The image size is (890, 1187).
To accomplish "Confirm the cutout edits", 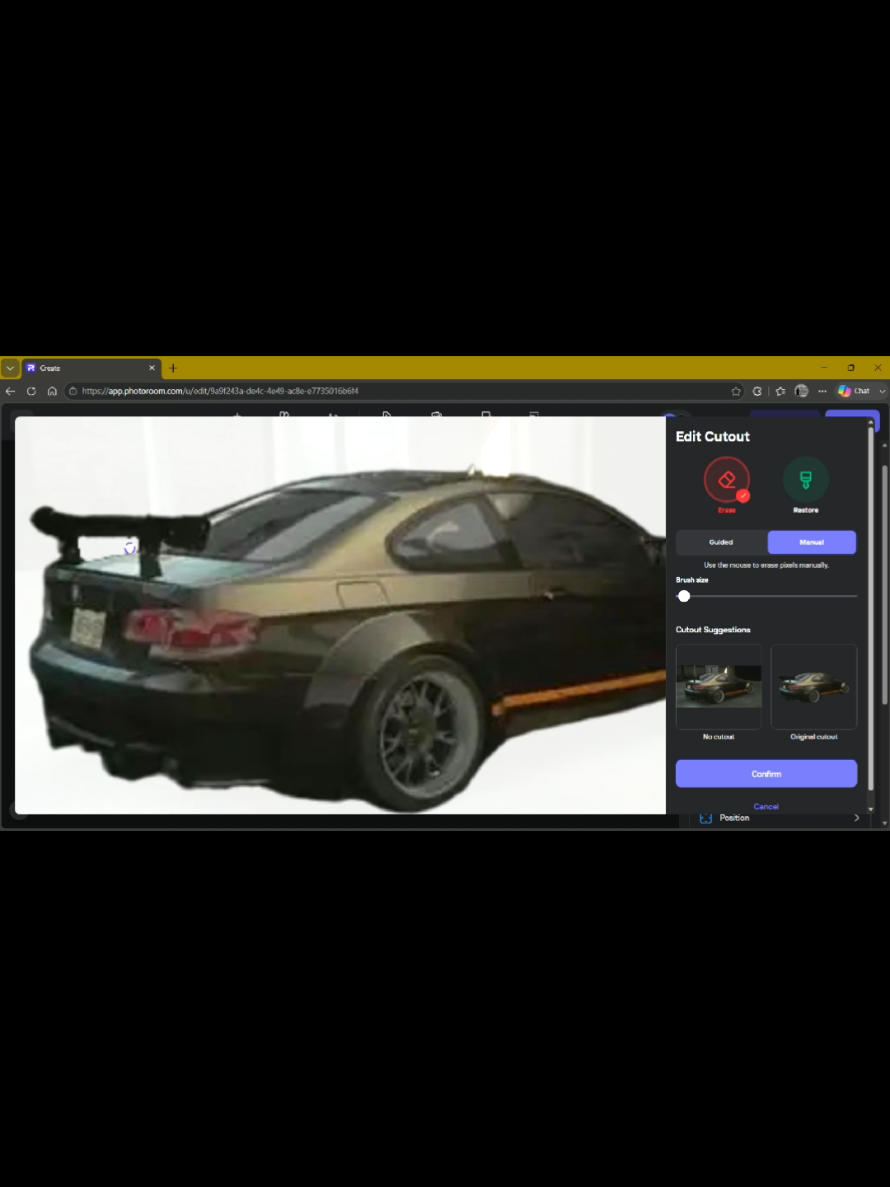I will (x=766, y=774).
